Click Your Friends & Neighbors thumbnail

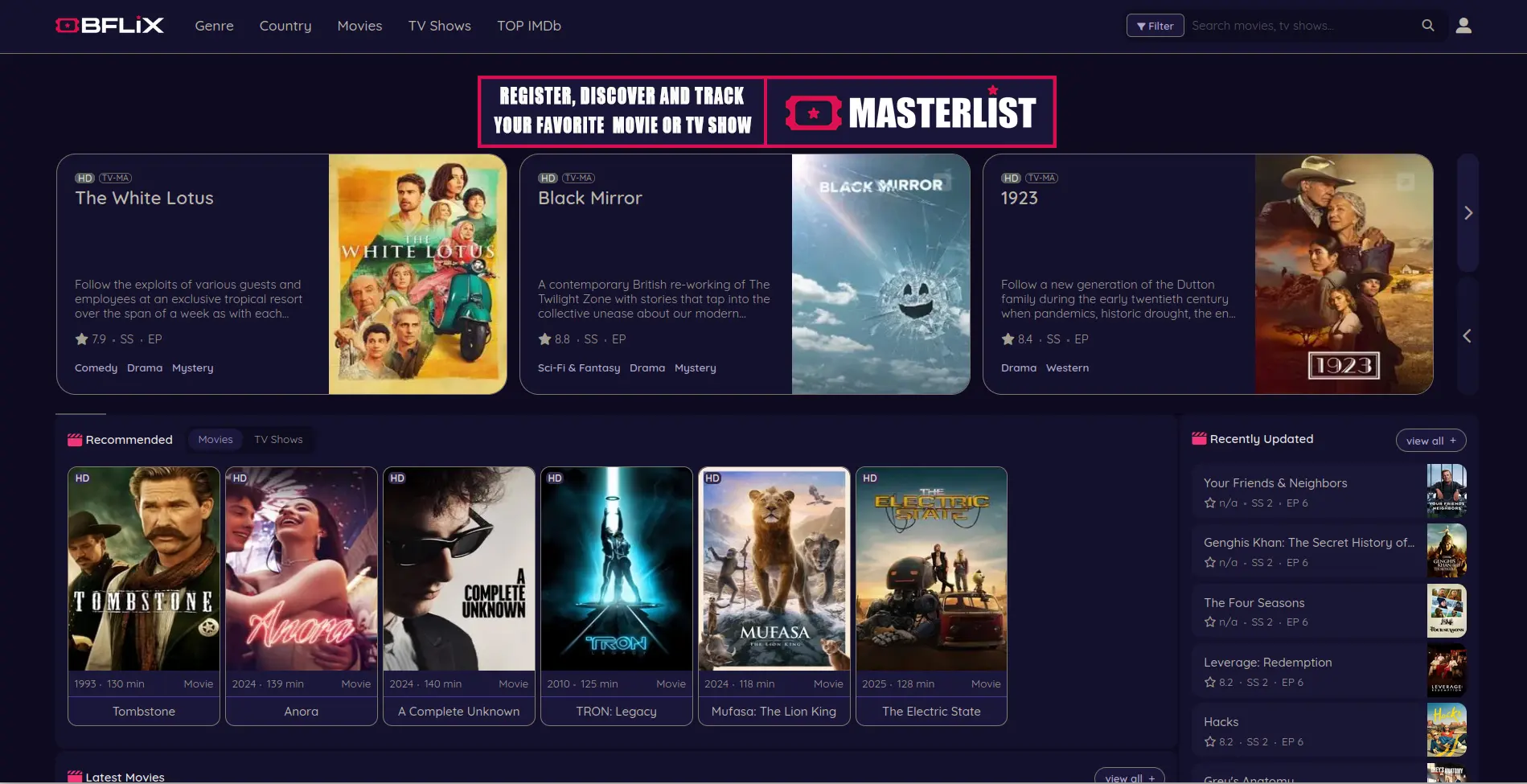[1447, 491]
